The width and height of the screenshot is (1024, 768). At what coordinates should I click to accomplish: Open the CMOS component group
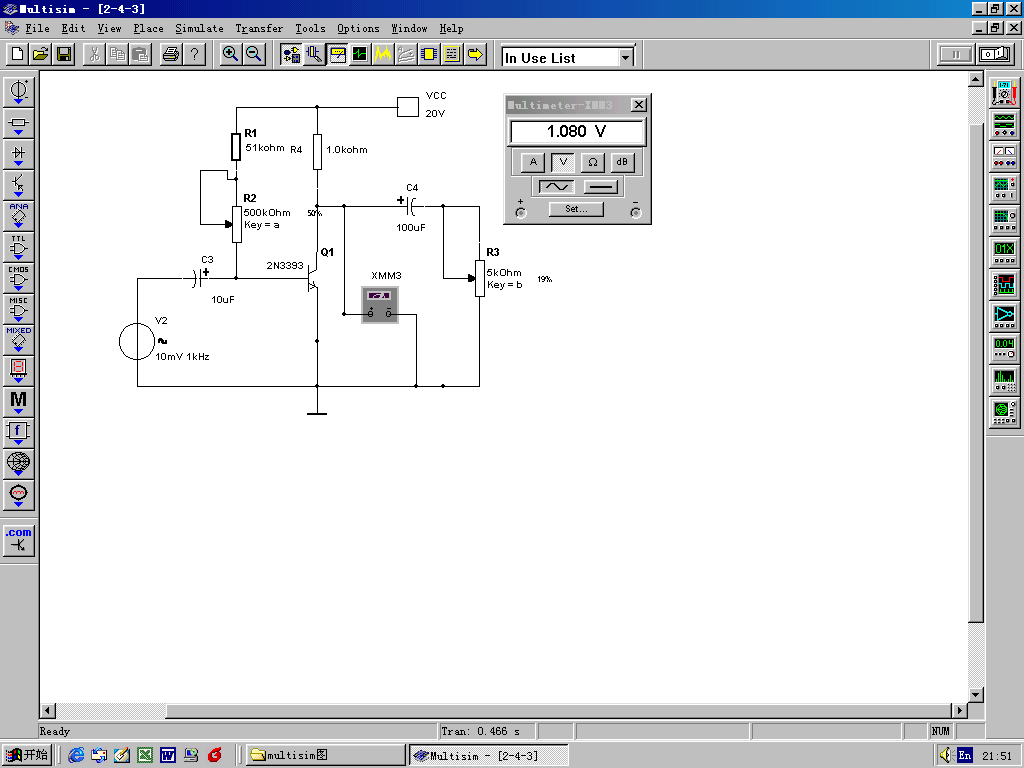[18, 278]
